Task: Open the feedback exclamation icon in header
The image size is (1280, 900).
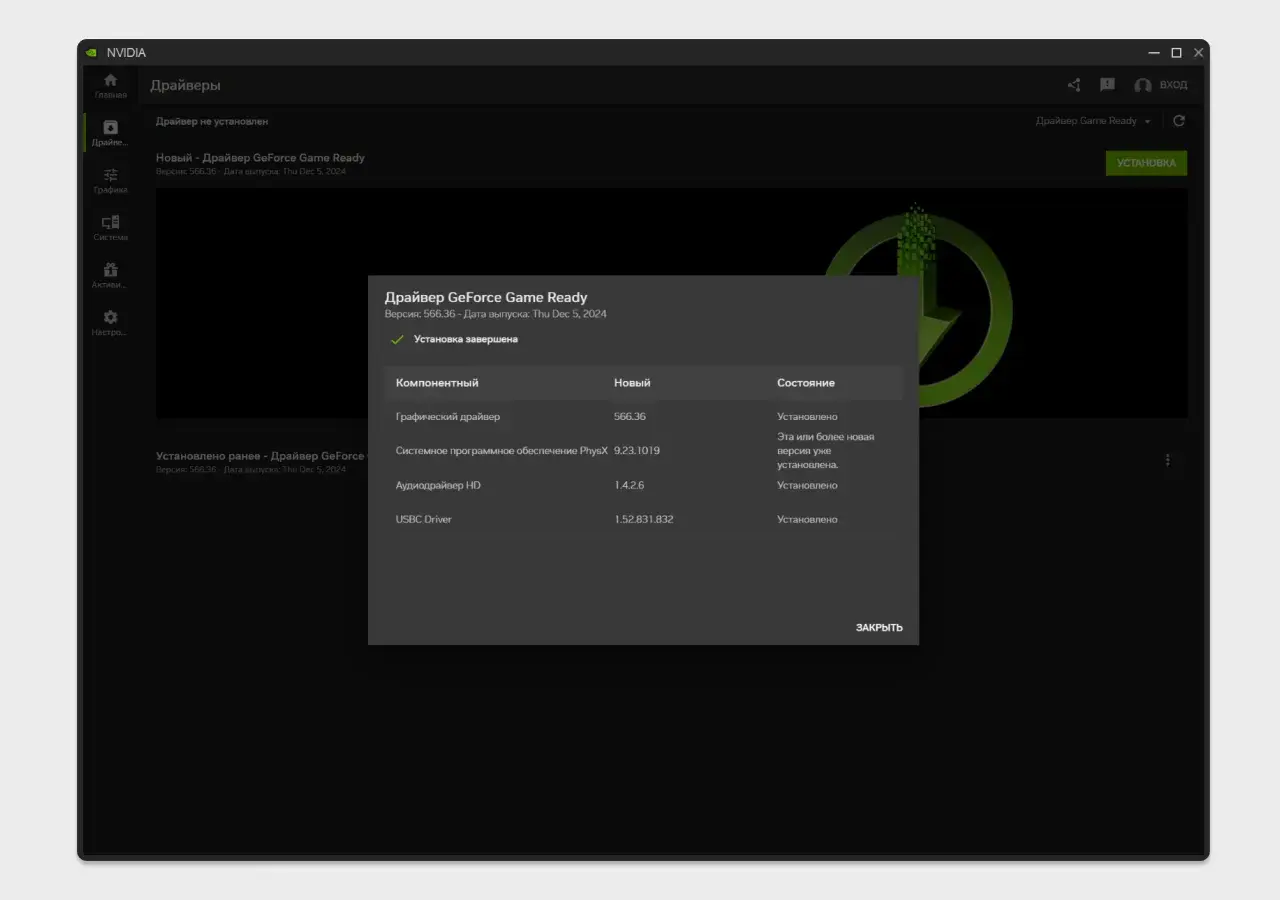Action: click(1107, 85)
